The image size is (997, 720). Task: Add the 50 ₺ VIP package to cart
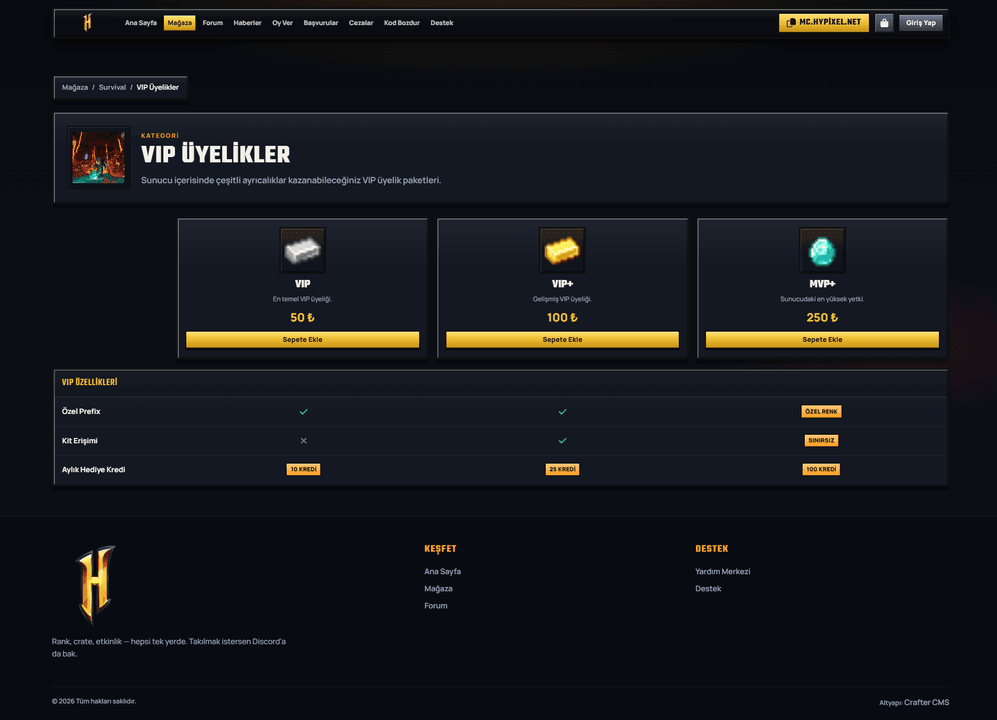pyautogui.click(x=303, y=340)
